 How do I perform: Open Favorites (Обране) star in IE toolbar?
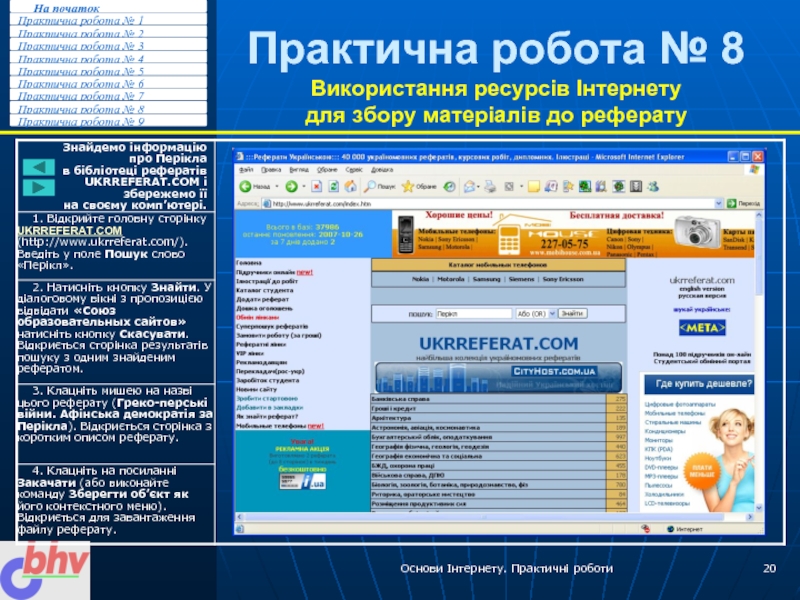(x=419, y=187)
